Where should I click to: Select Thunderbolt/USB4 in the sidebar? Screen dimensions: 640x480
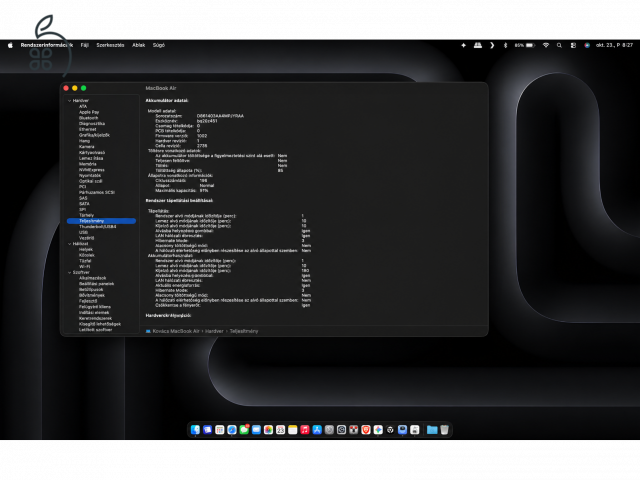click(98, 227)
